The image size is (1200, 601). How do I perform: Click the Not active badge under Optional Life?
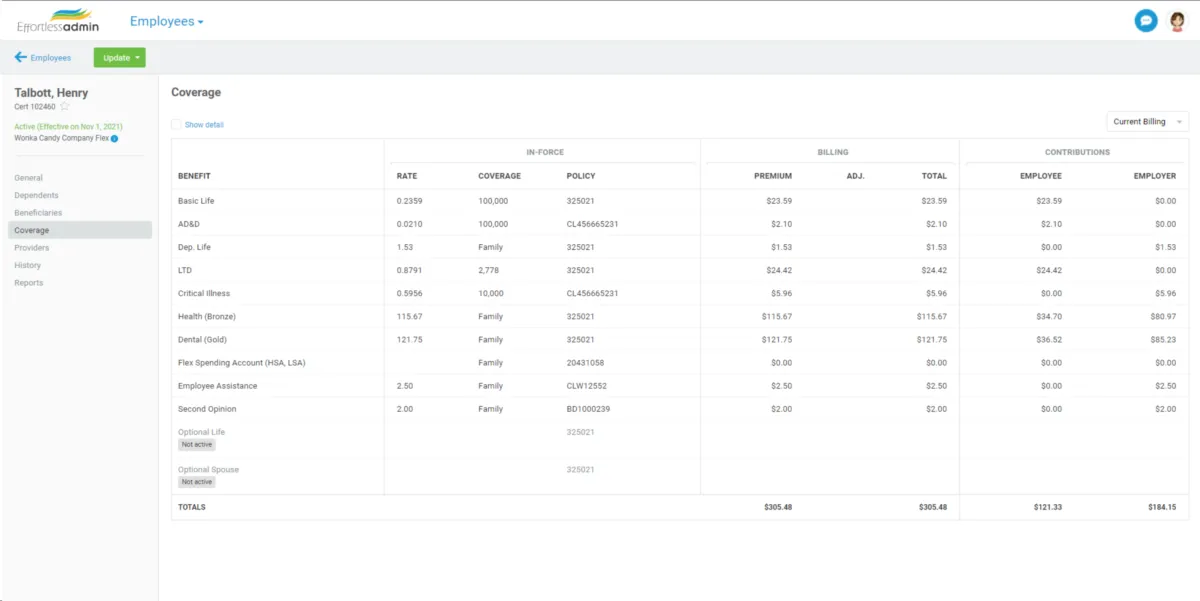point(197,444)
